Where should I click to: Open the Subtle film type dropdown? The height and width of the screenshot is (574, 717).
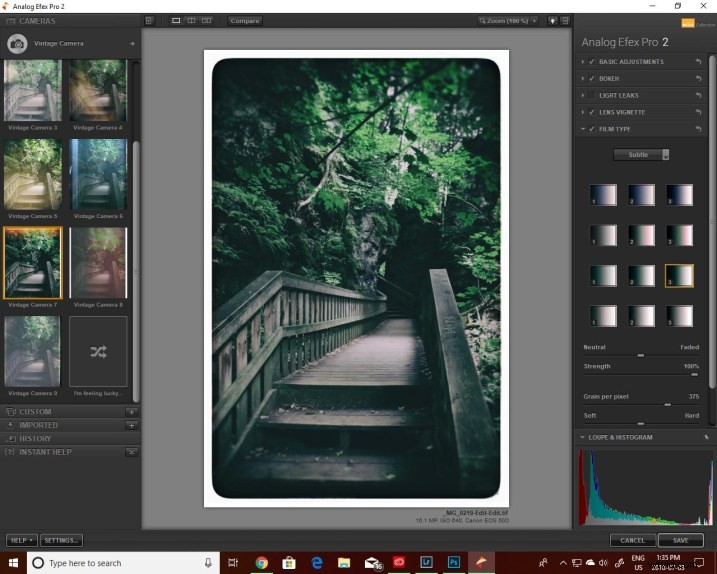641,155
